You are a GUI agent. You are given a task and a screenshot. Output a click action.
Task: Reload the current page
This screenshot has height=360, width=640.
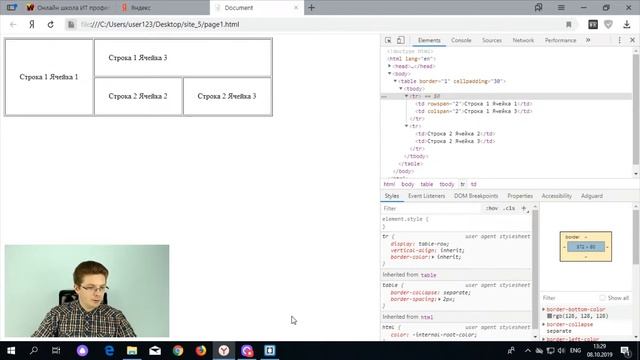point(51,24)
